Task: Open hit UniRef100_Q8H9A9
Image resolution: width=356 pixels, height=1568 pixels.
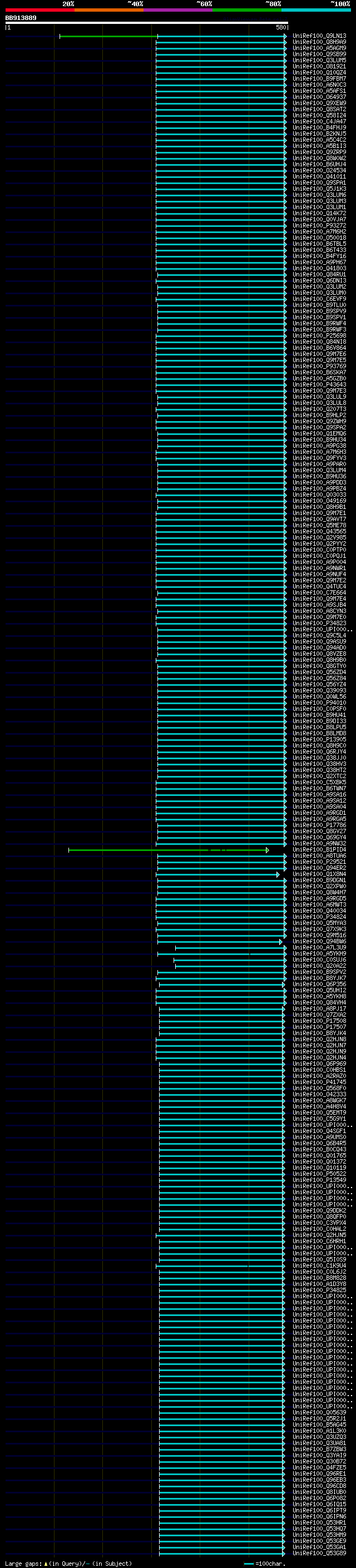Action: [x=319, y=42]
